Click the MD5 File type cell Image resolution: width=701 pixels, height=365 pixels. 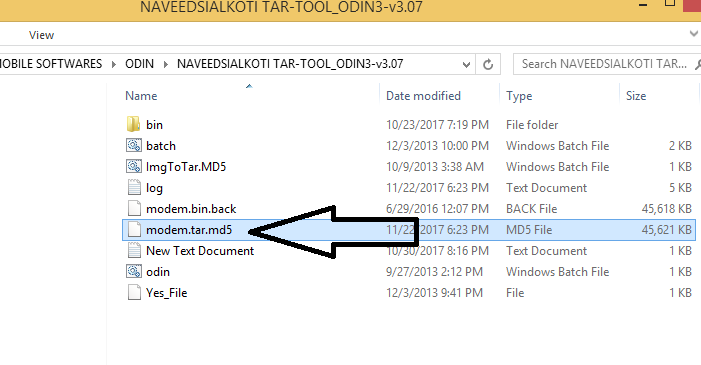(x=529, y=230)
